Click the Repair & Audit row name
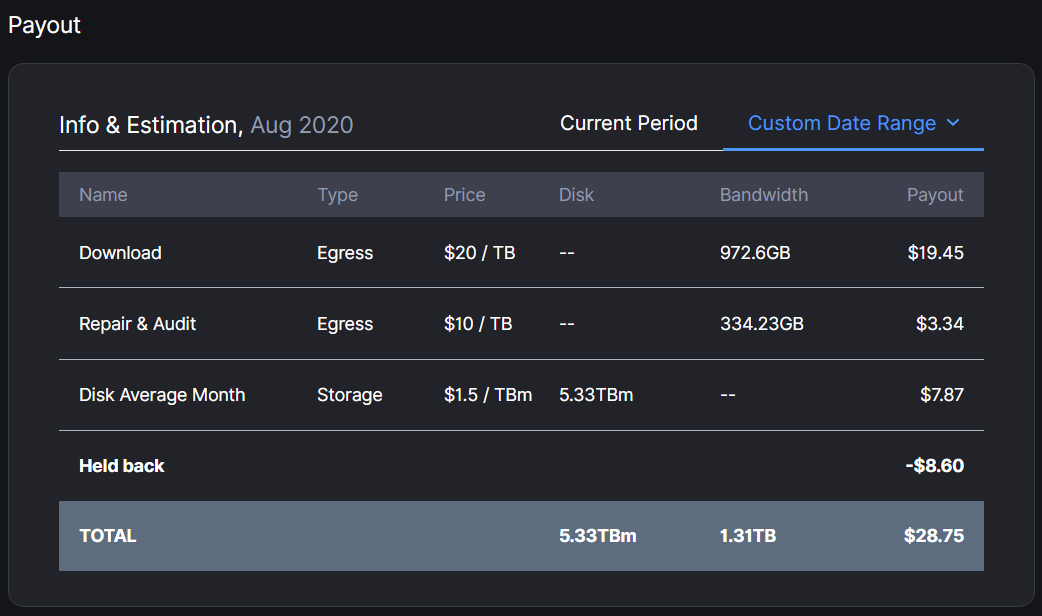 (137, 324)
